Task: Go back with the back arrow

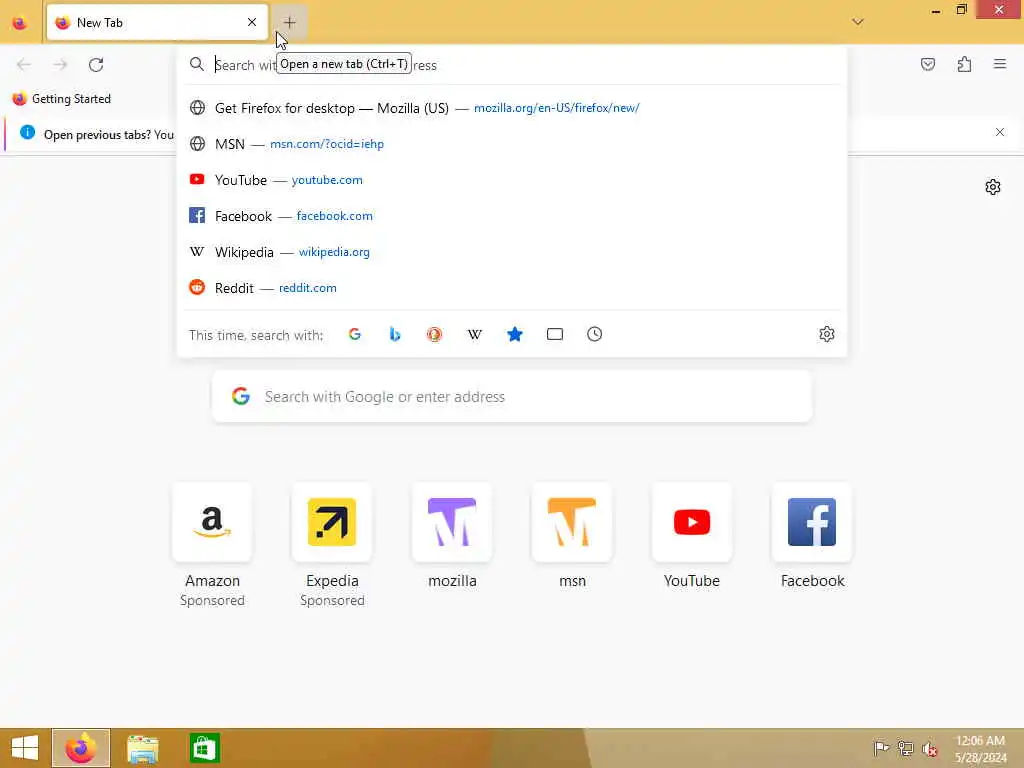Action: [x=24, y=65]
